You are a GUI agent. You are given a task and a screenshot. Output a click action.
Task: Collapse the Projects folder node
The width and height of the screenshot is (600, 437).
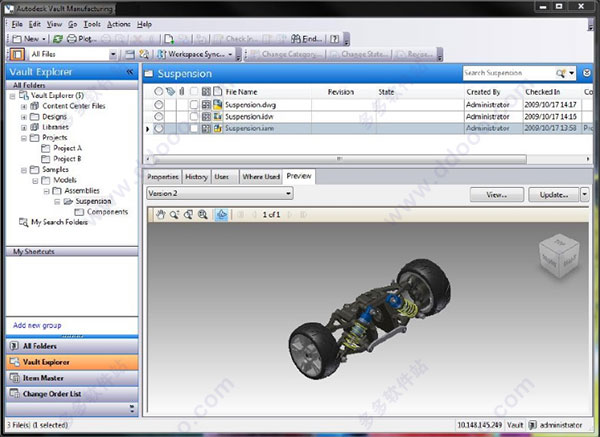24,138
